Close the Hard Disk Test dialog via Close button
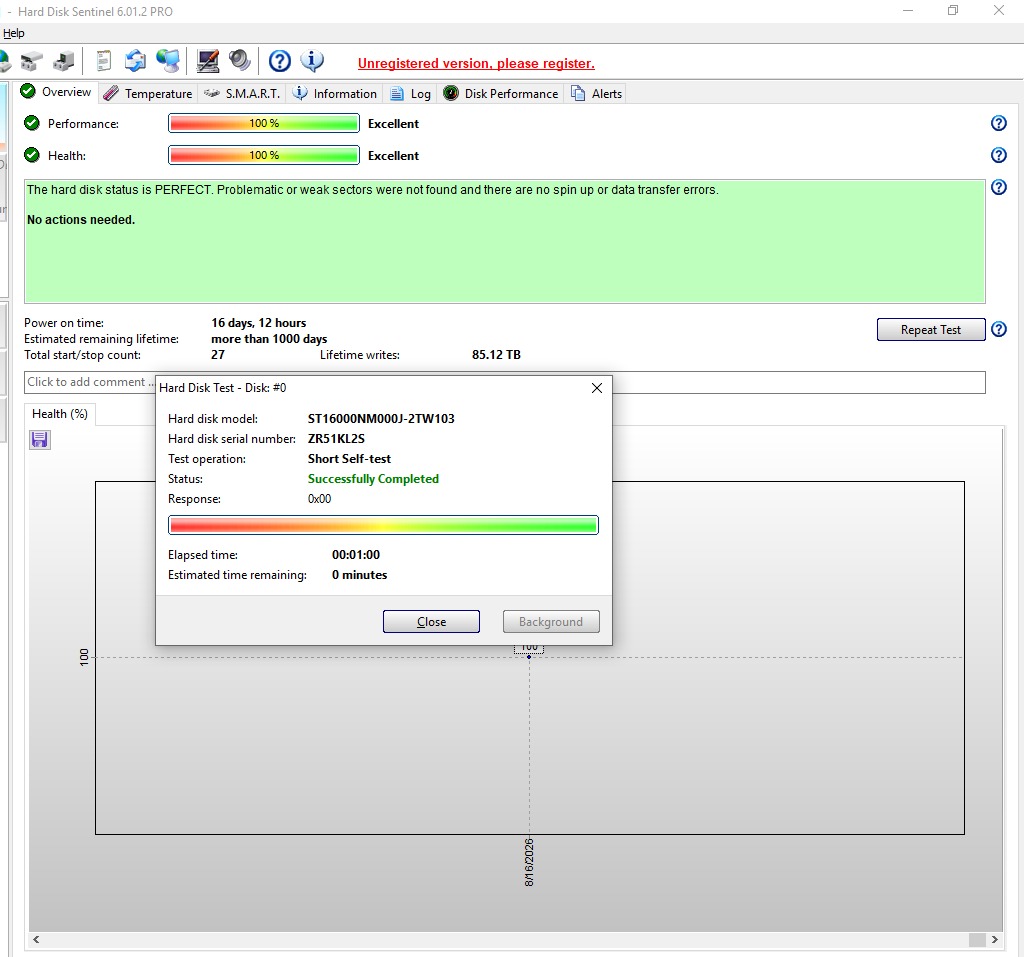The width and height of the screenshot is (1024, 957). point(431,622)
